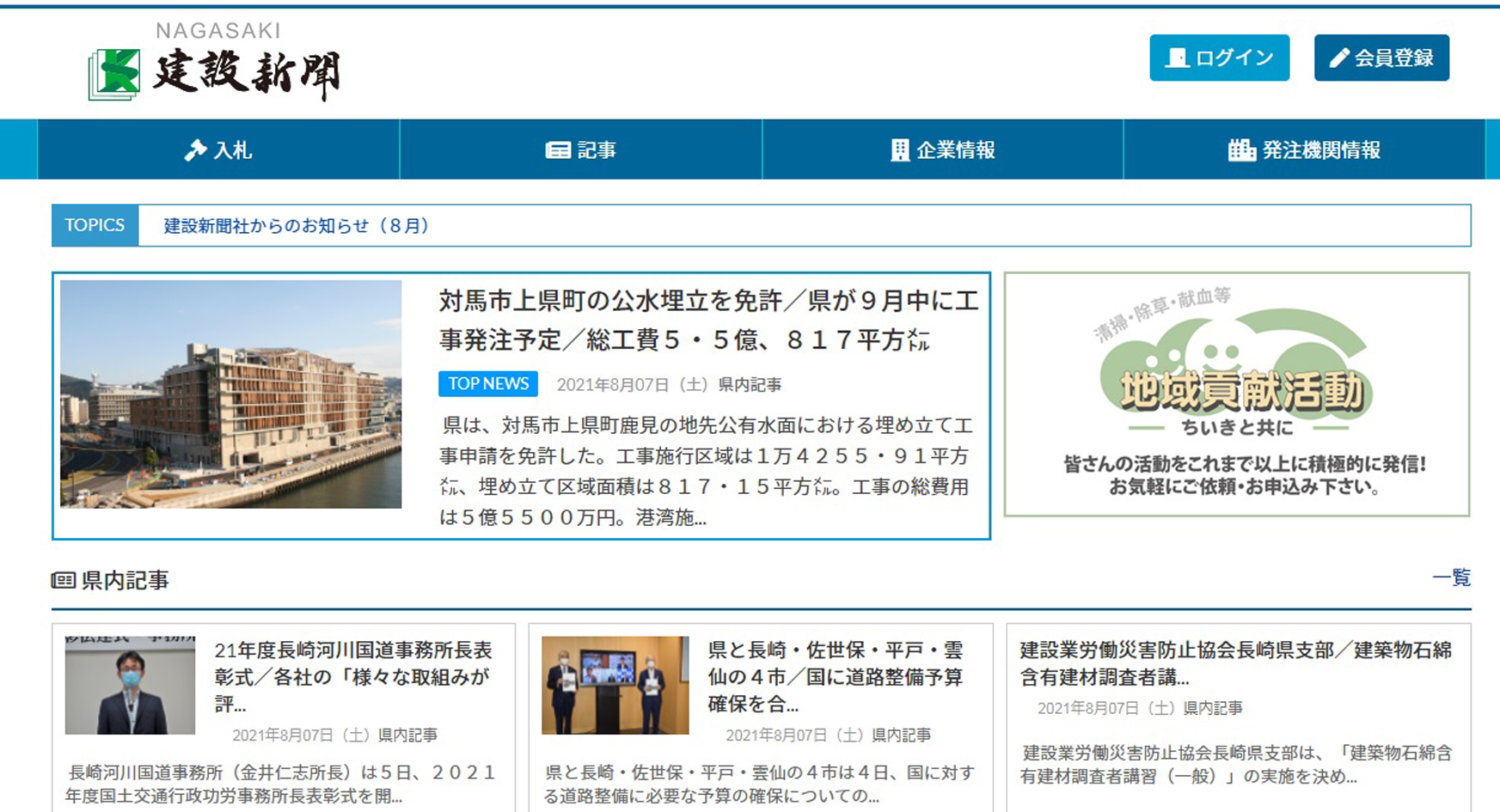The height and width of the screenshot is (812, 1500).
Task: Click the news icon beside 県内記事 heading
Action: [x=63, y=581]
